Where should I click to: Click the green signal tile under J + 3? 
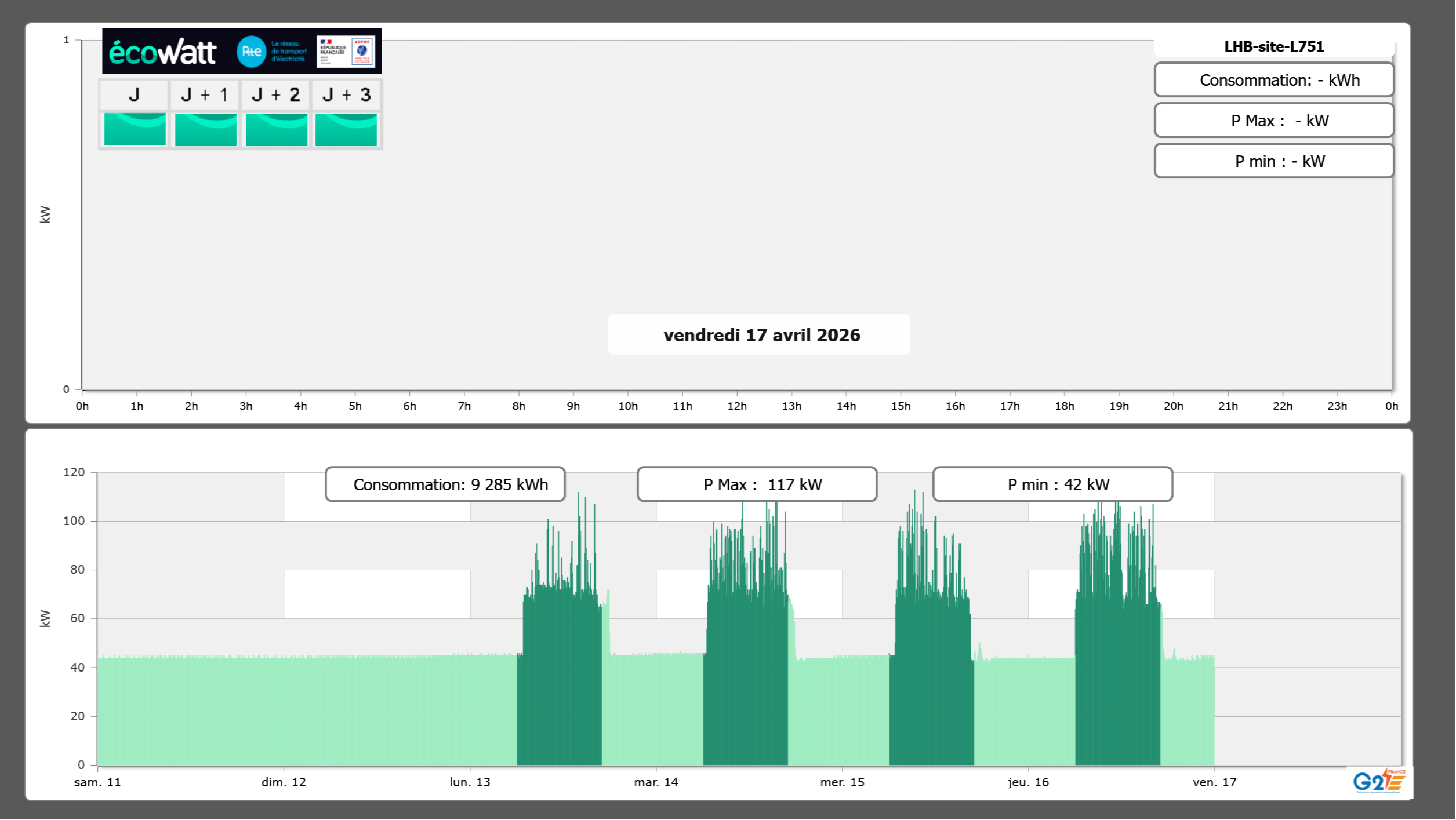346,129
